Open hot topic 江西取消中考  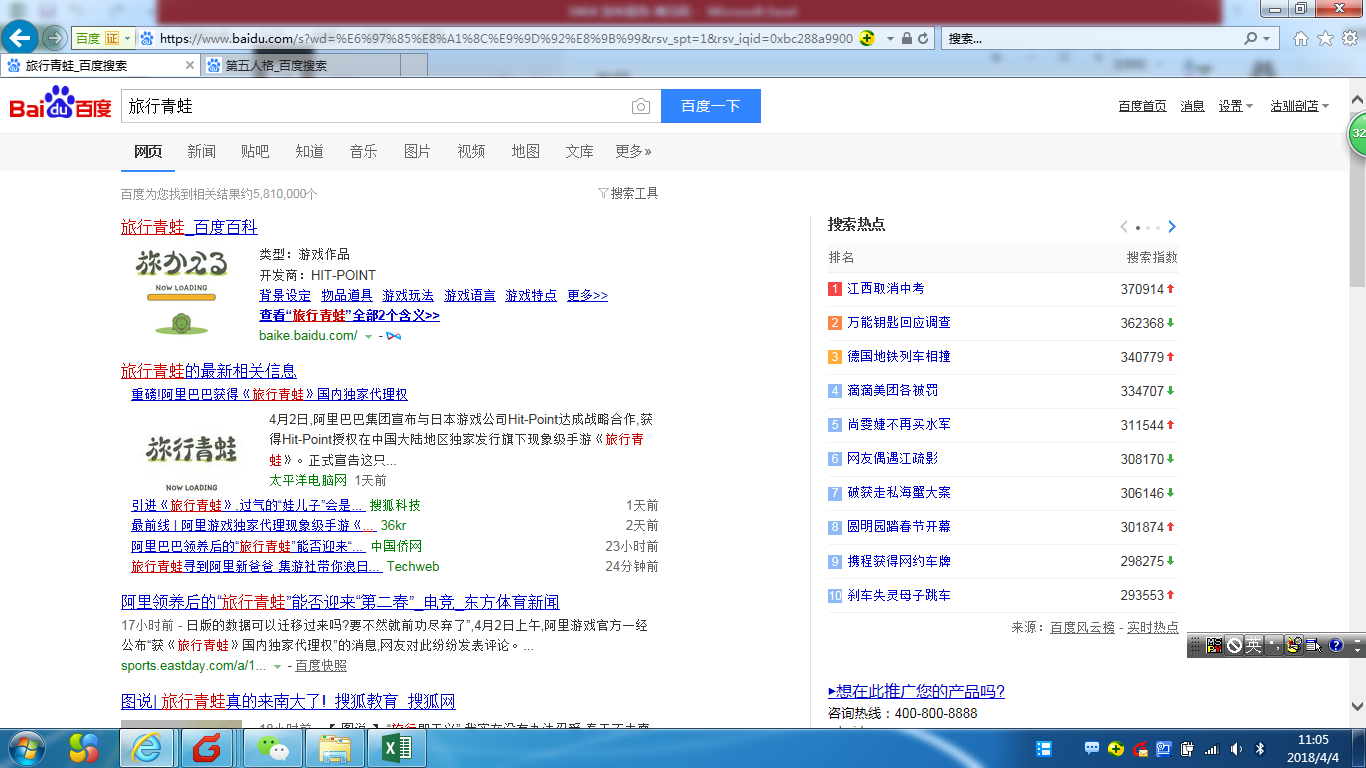886,288
